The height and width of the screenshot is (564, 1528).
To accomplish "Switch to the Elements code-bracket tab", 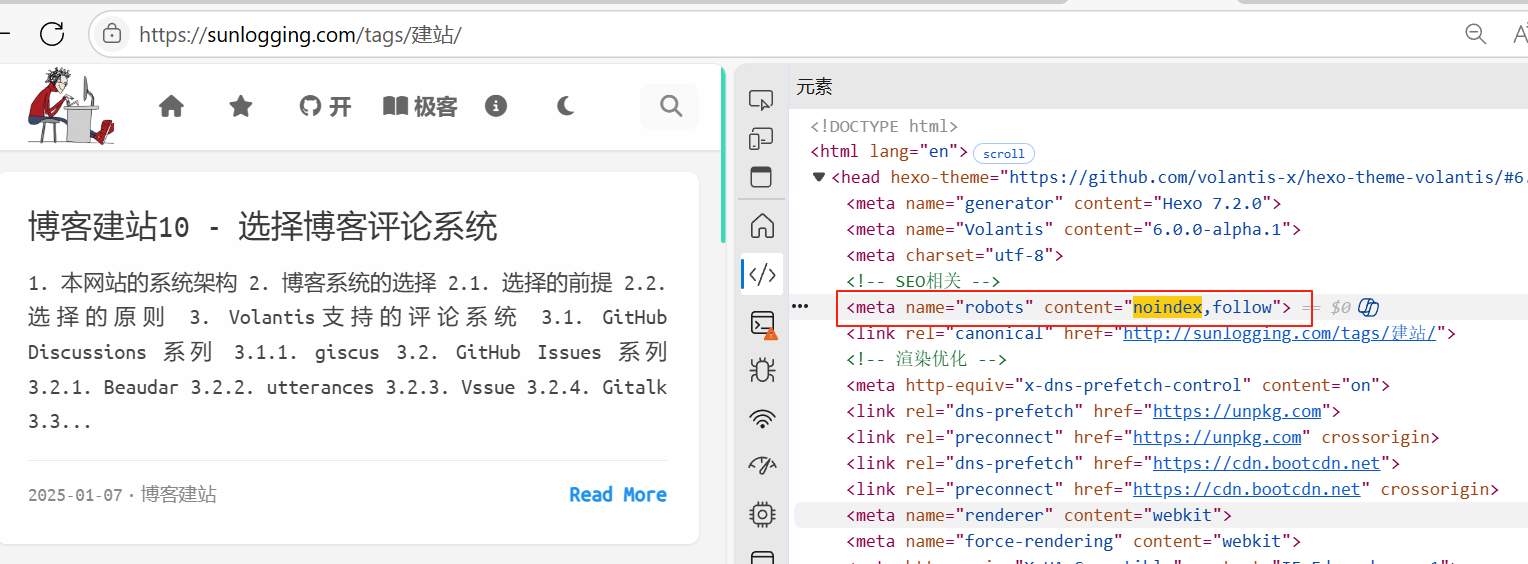I will coord(762,273).
